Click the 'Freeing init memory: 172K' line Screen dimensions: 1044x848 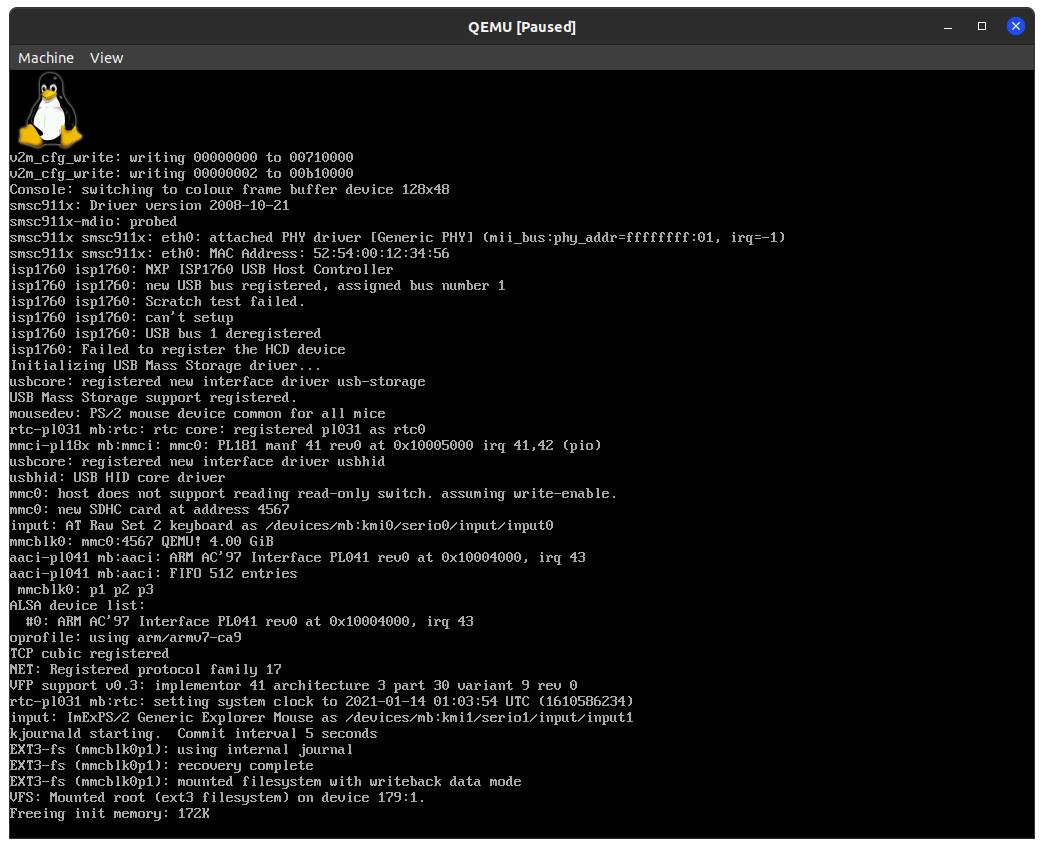[x=110, y=814]
